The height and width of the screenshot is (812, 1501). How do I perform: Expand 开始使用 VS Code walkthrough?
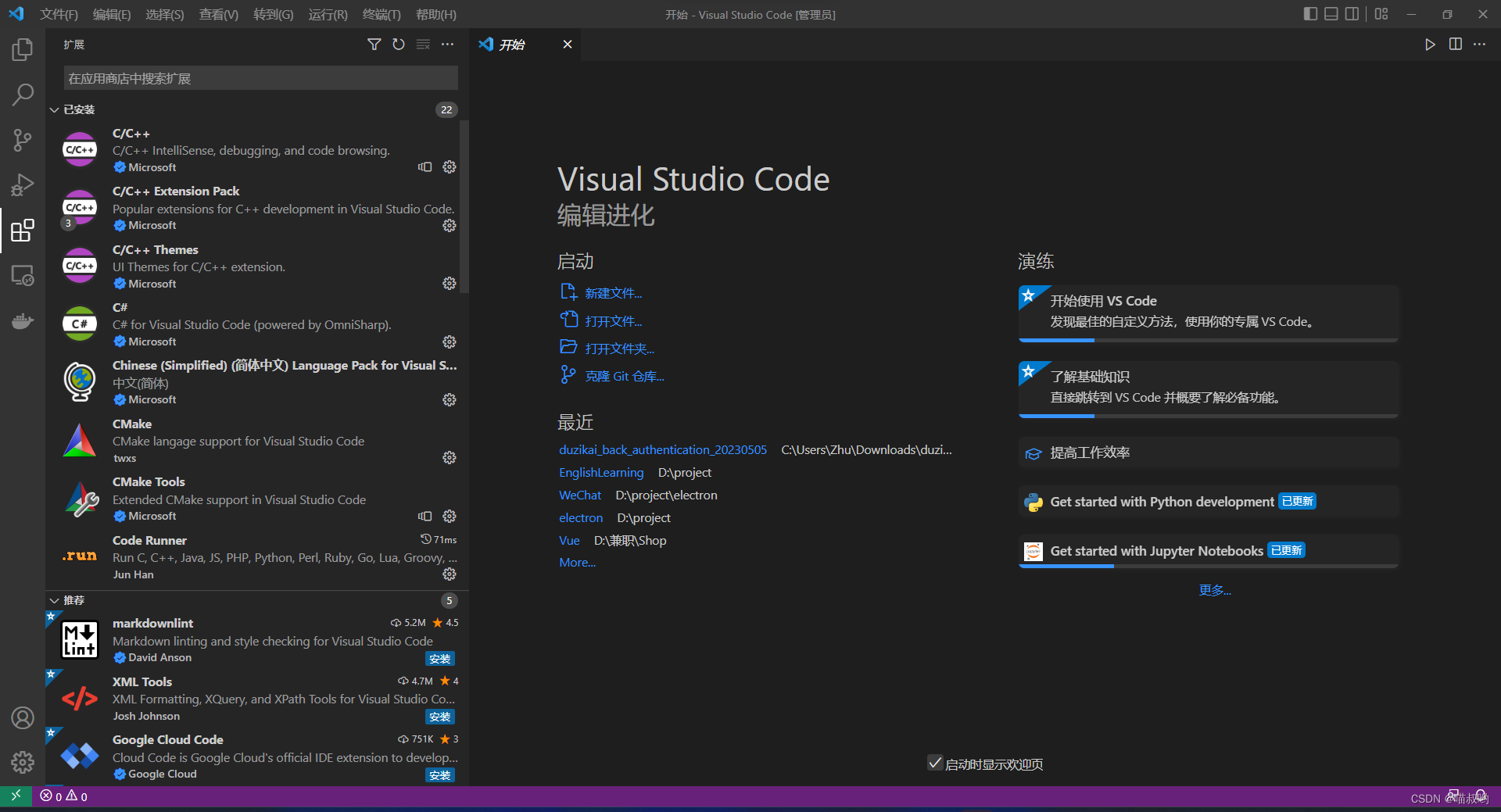pyautogui.click(x=1209, y=313)
